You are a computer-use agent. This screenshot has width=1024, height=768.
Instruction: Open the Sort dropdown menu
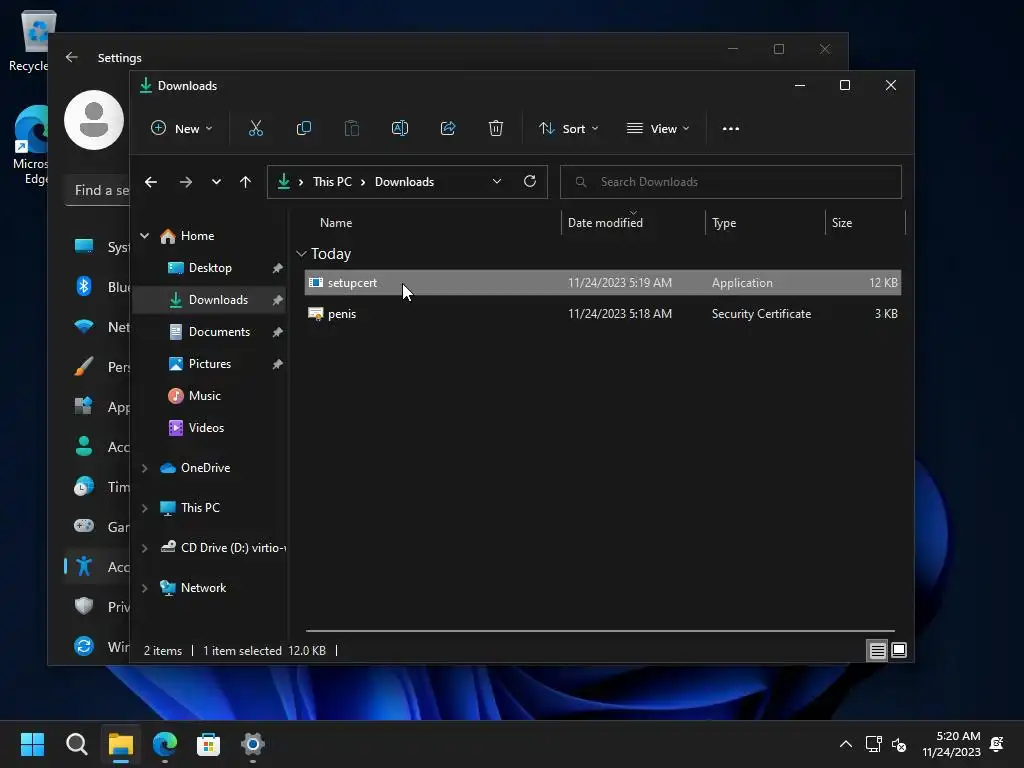(568, 129)
